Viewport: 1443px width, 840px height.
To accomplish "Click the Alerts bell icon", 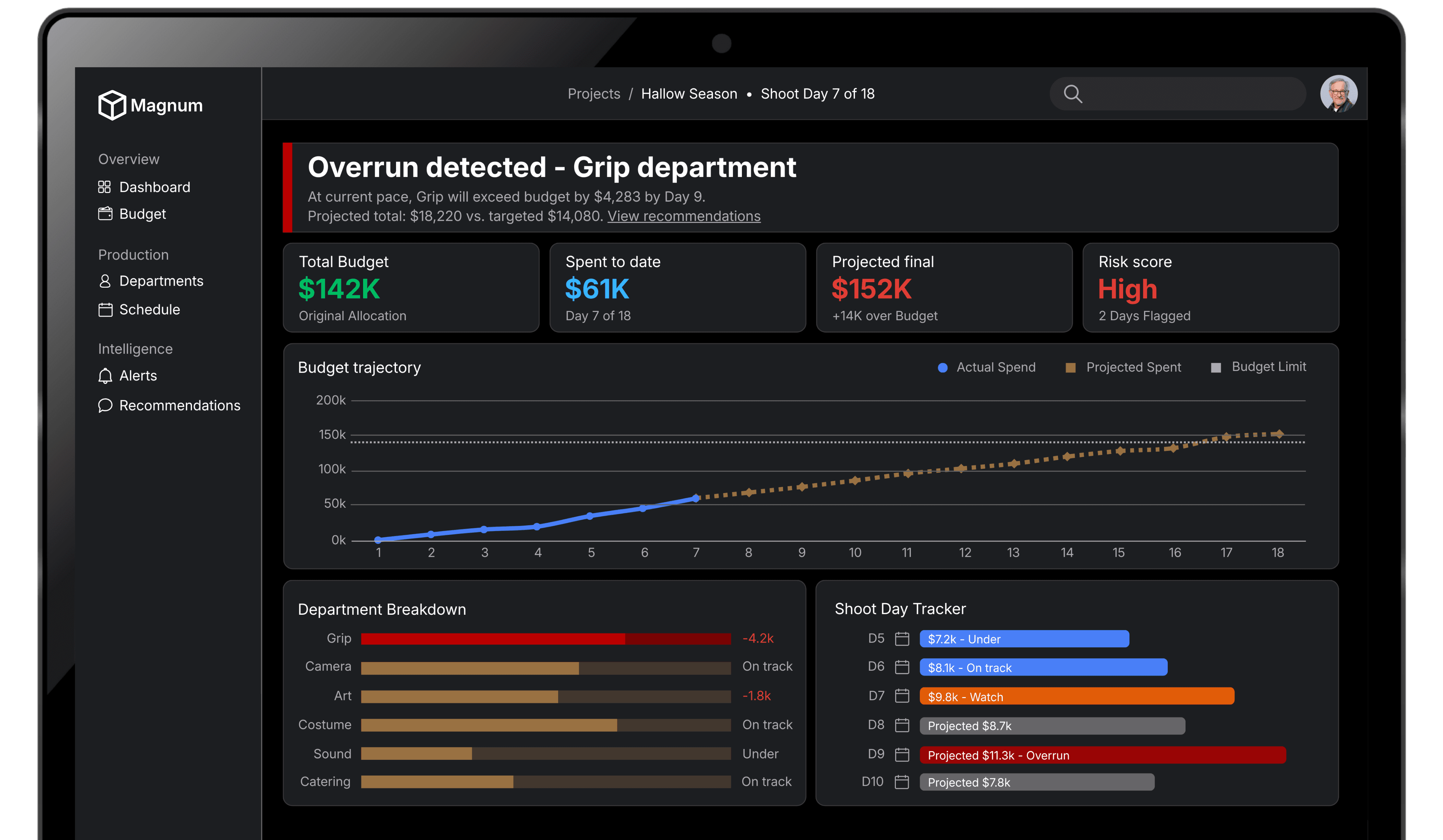I will coord(105,376).
